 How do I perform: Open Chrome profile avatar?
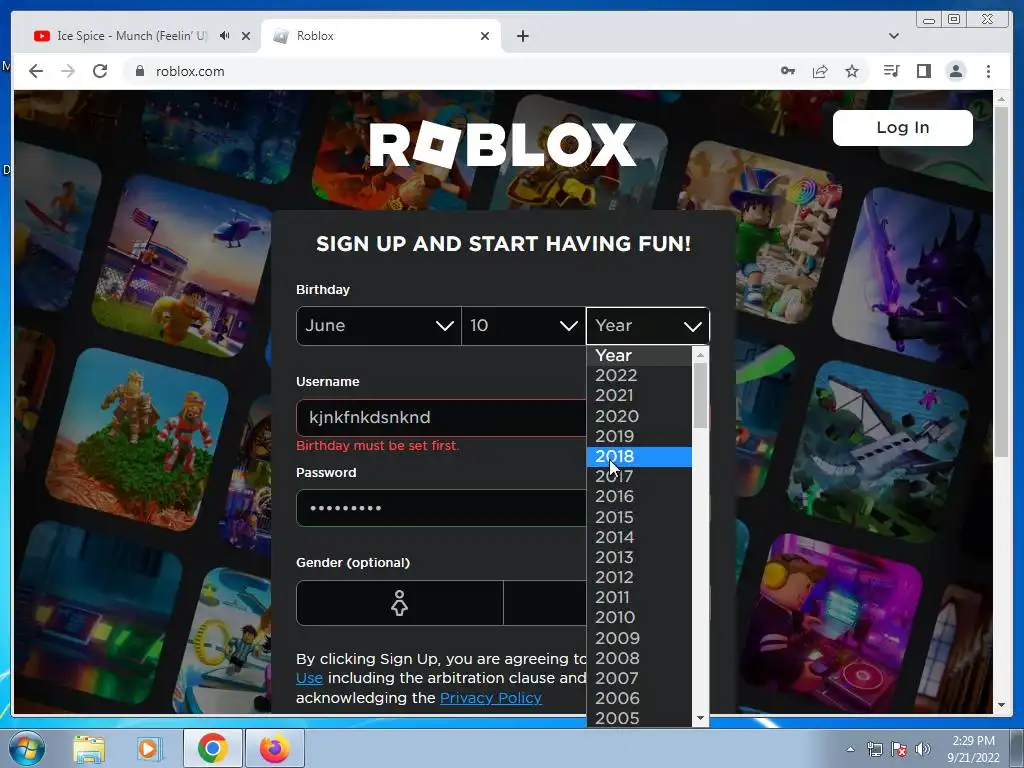(x=955, y=71)
